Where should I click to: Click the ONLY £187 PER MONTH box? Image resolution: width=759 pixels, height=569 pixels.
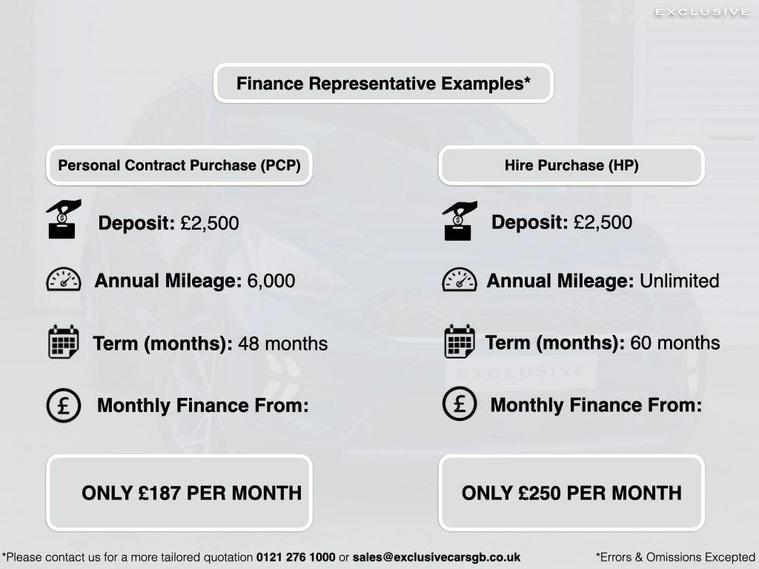[x=179, y=492]
